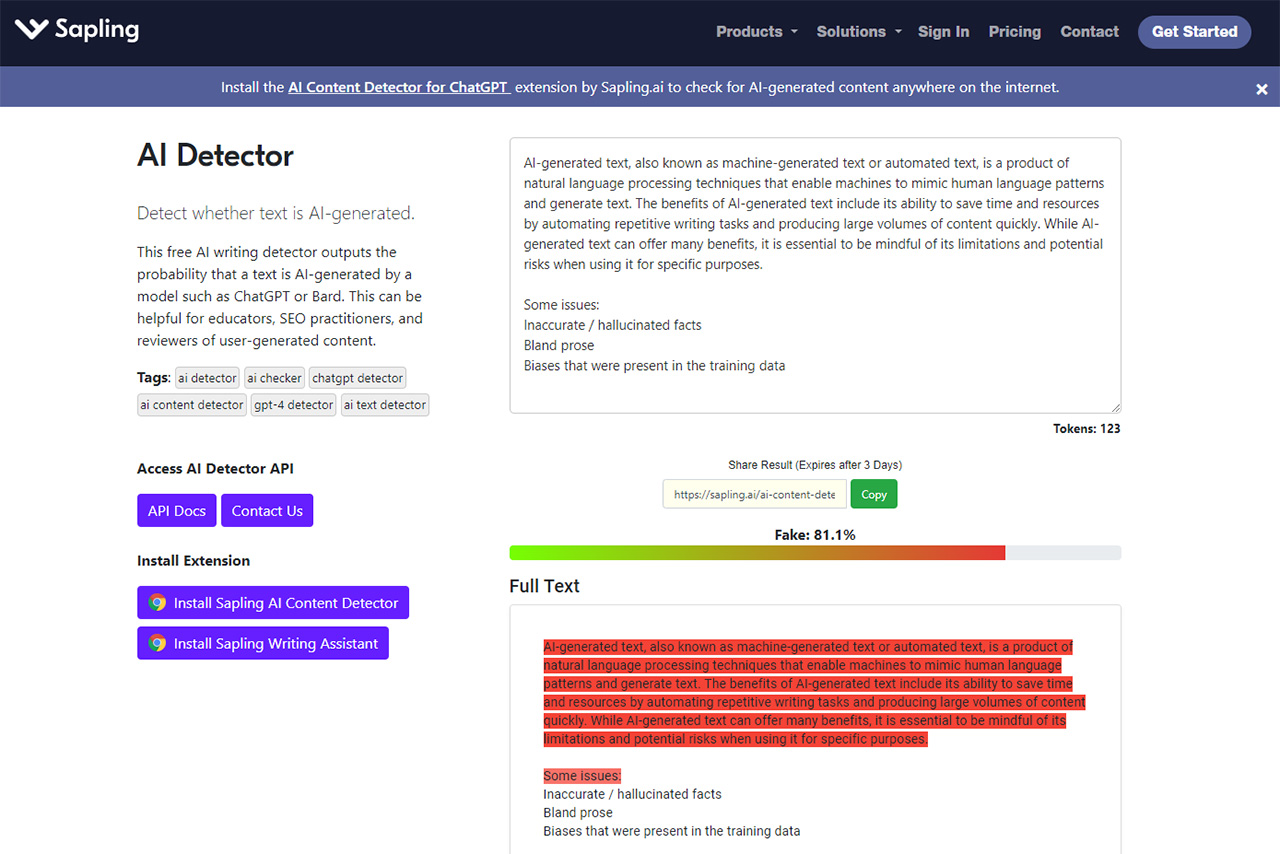Select the chatgpt detector tag

coord(357,378)
